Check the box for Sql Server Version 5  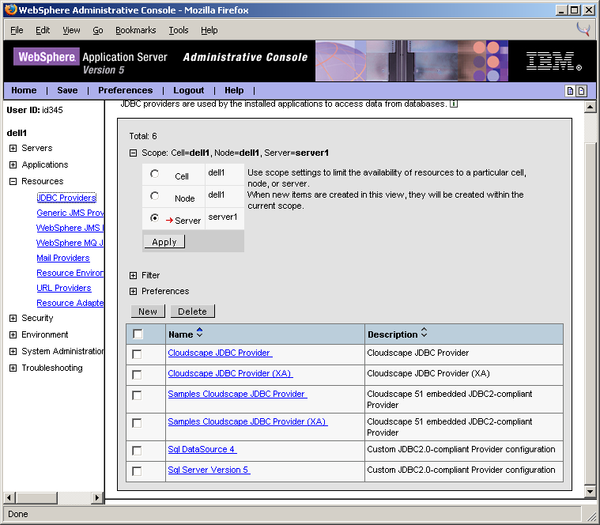[137, 471]
